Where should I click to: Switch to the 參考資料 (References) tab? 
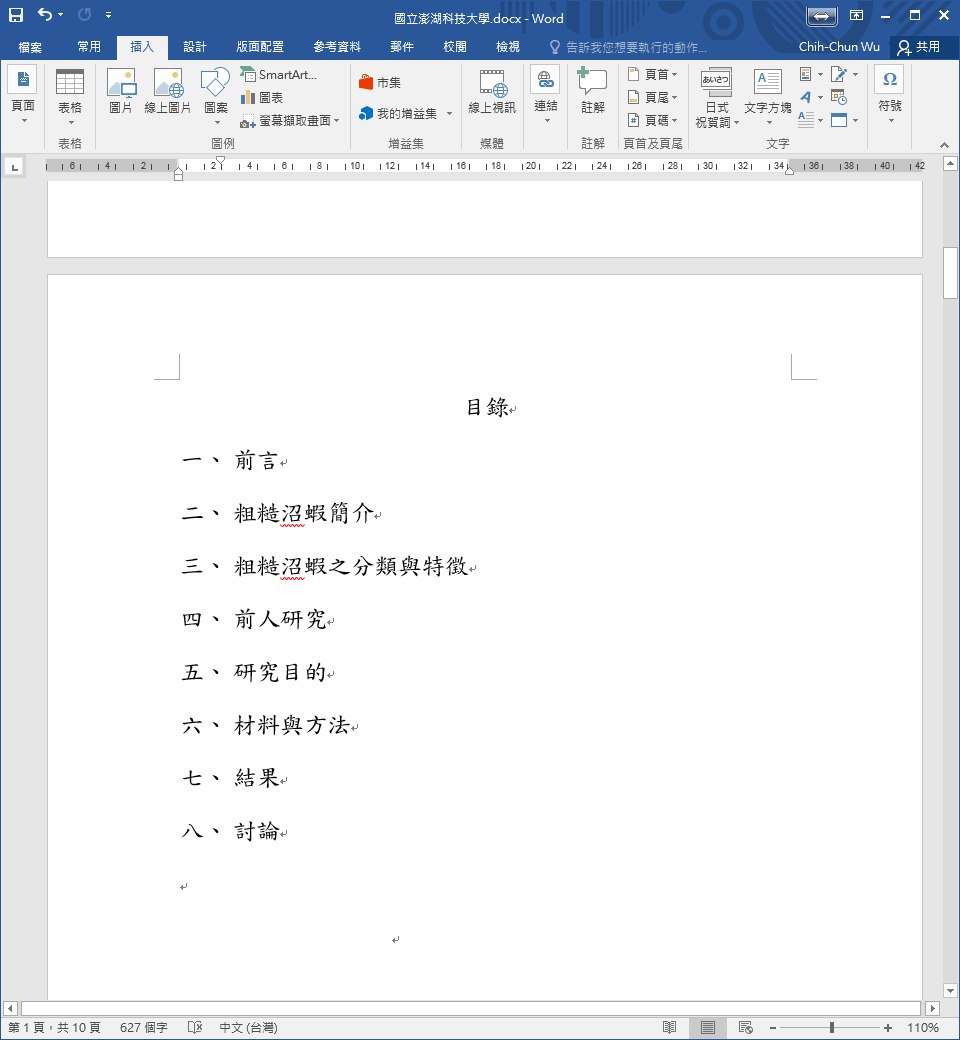(x=336, y=46)
